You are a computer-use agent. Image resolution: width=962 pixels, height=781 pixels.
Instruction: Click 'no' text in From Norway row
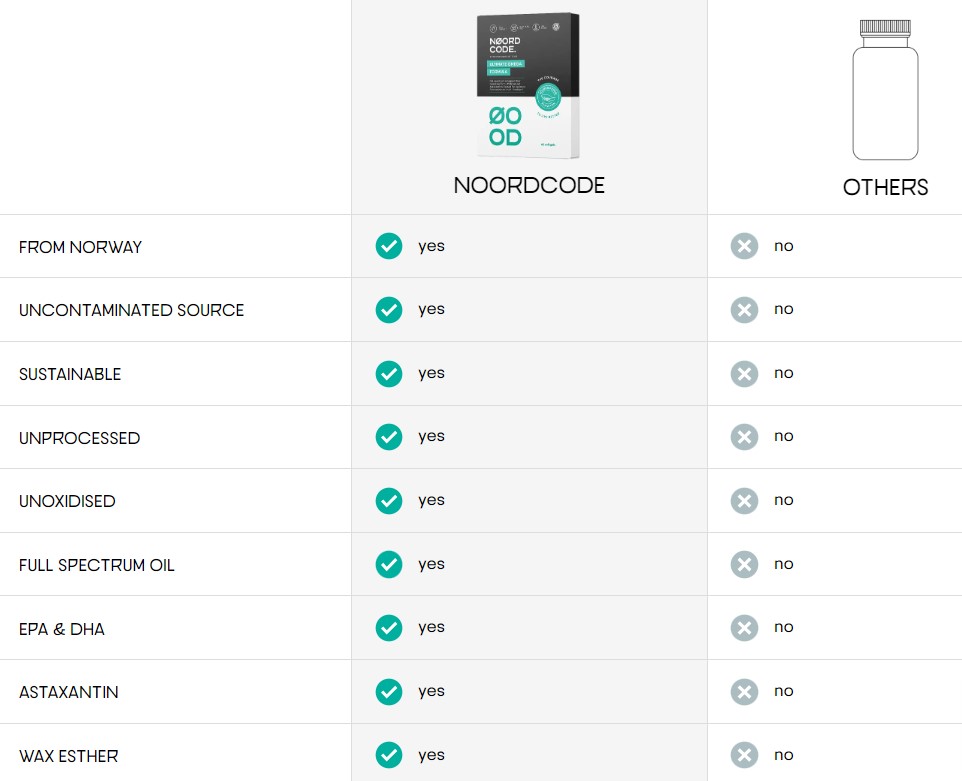[783, 246]
